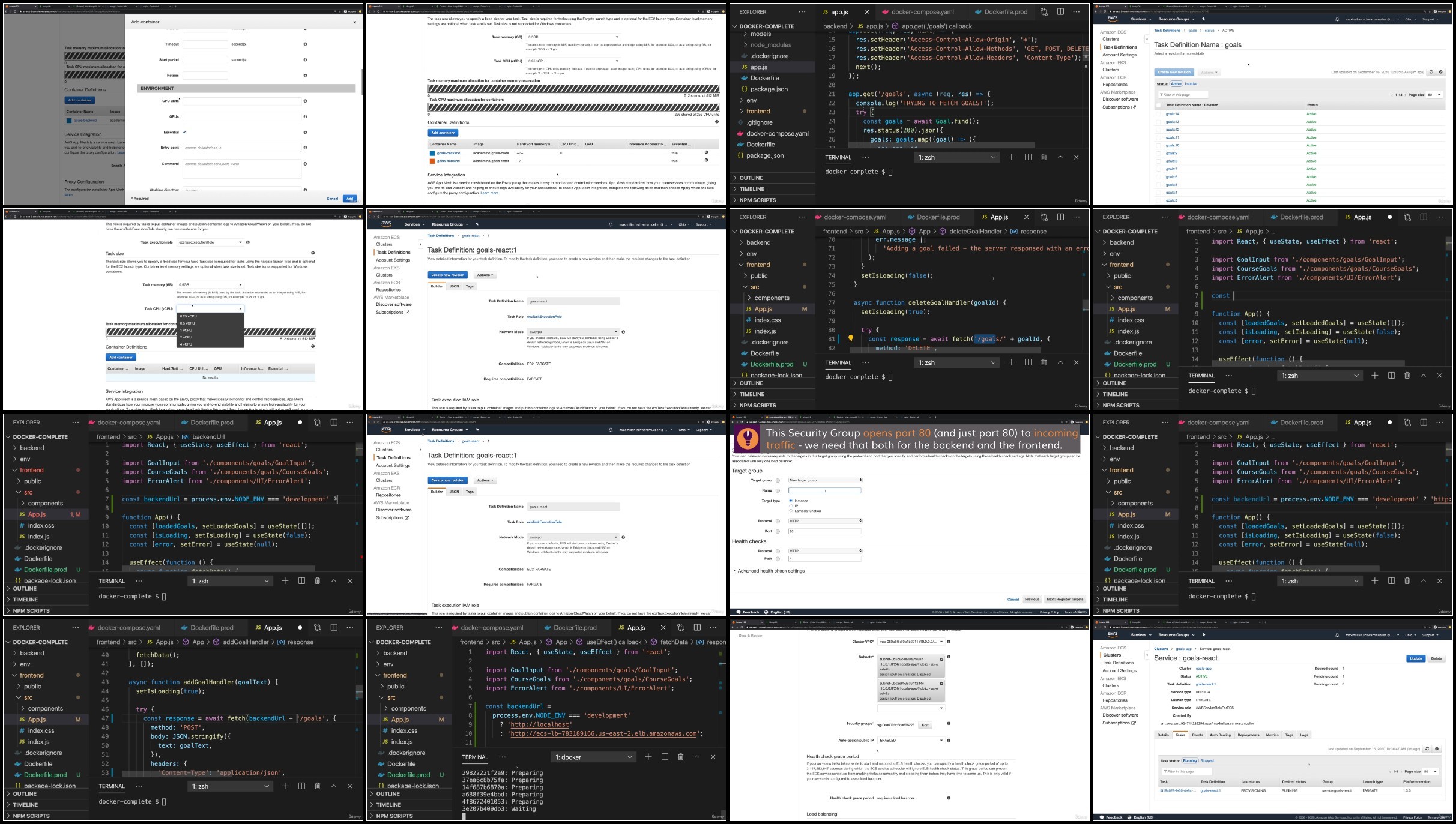
Task: Select the Instance target type radio
Action: pos(791,501)
